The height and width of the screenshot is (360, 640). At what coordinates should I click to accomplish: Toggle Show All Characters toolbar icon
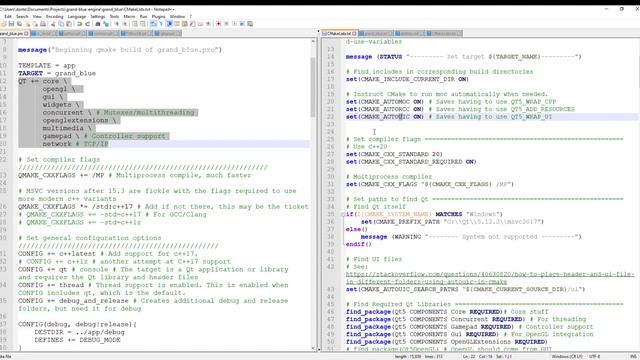161,24
